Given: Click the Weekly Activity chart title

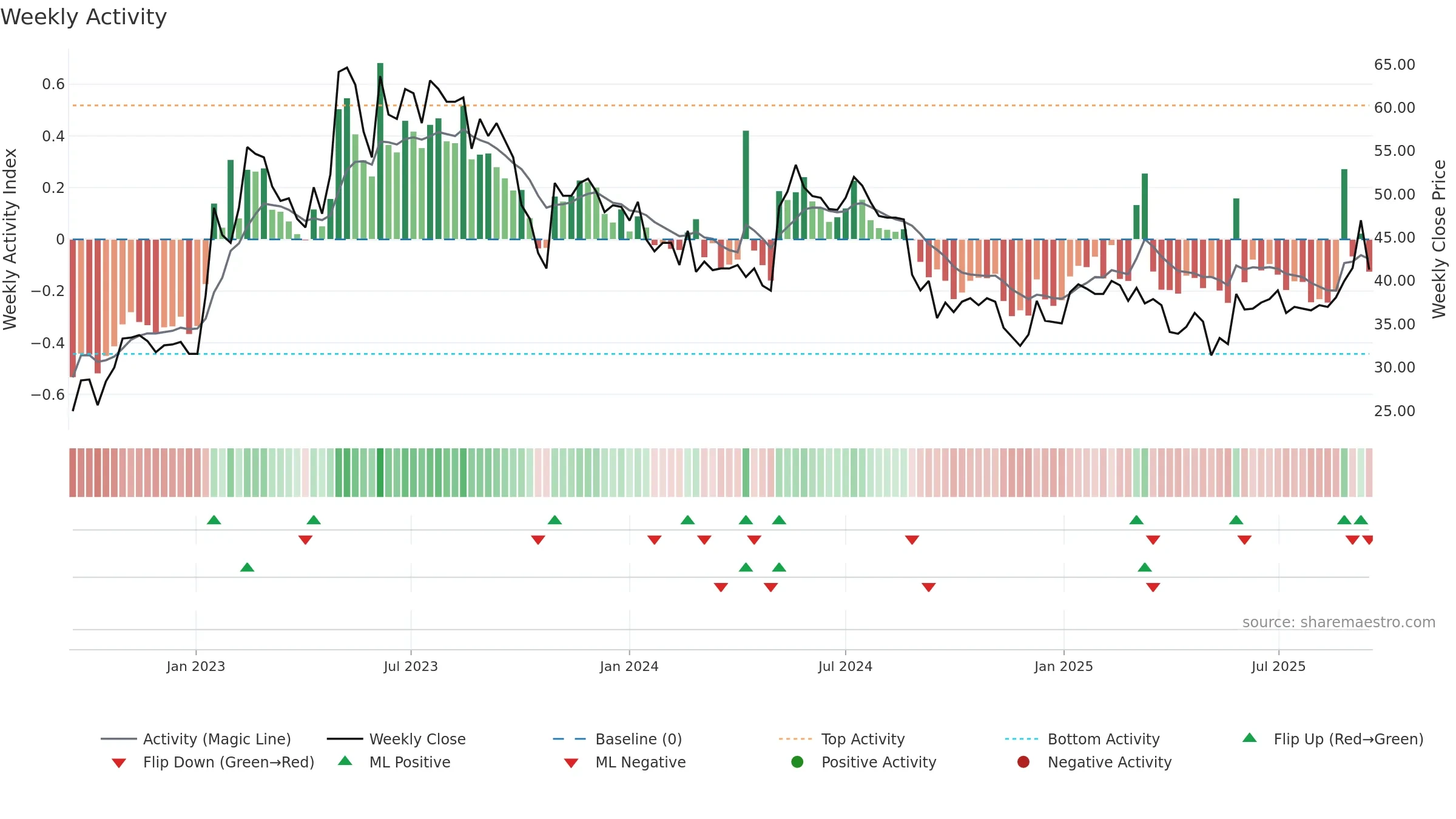Looking at the screenshot, I should tap(84, 17).
